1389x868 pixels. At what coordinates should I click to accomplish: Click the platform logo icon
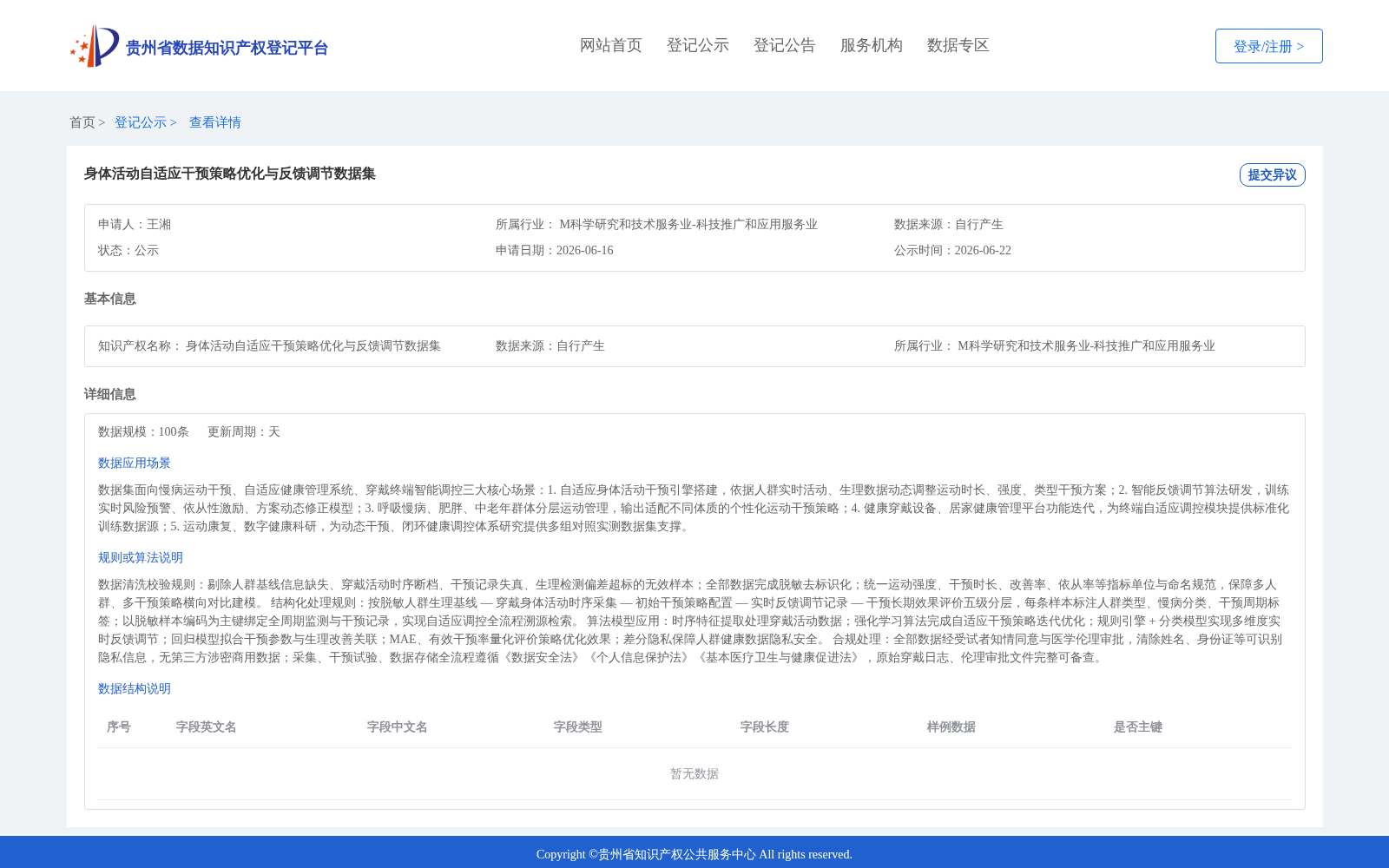click(95, 46)
